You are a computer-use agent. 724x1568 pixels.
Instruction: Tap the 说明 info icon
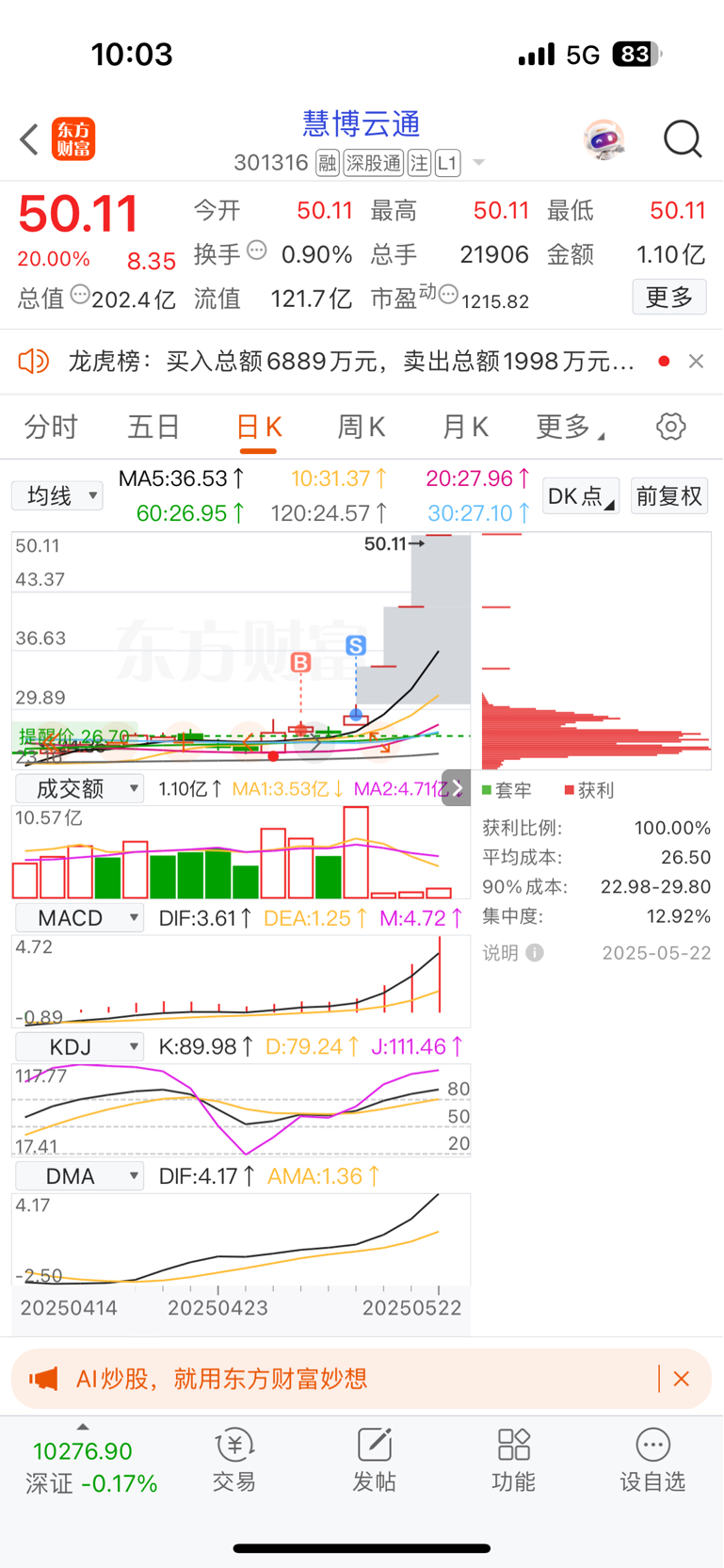coord(535,953)
